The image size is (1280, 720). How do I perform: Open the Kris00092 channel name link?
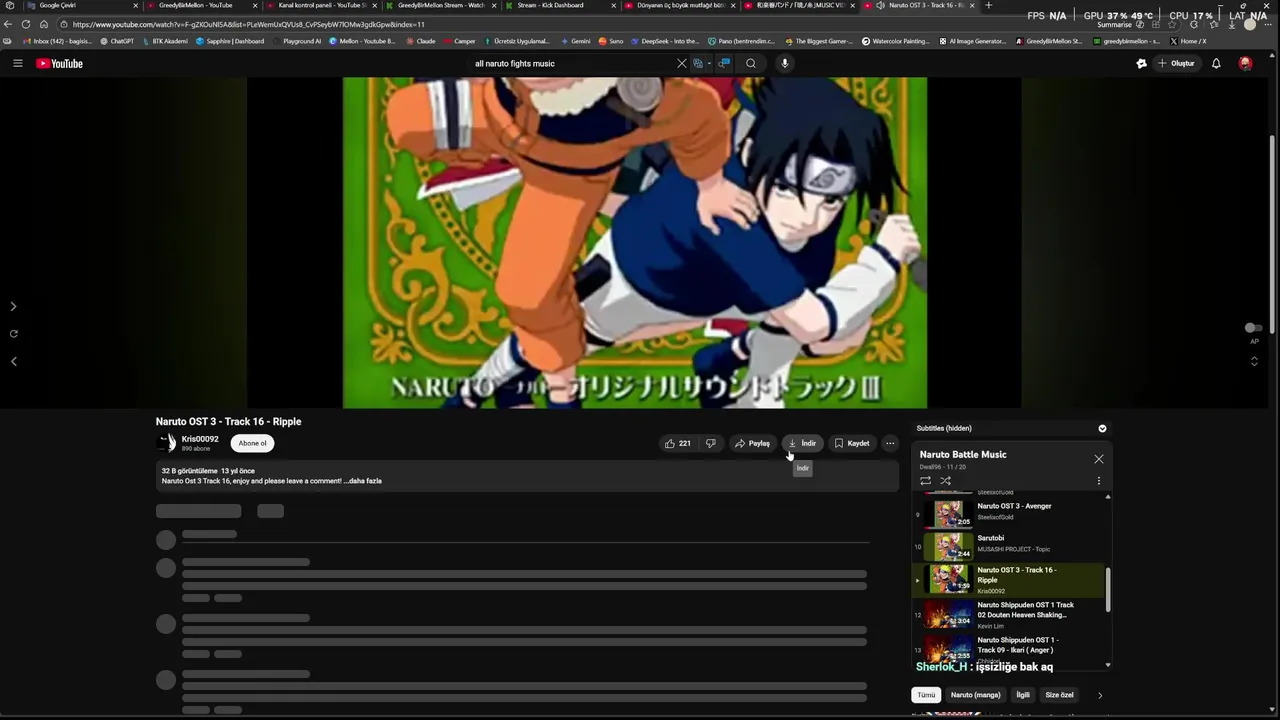click(x=200, y=439)
